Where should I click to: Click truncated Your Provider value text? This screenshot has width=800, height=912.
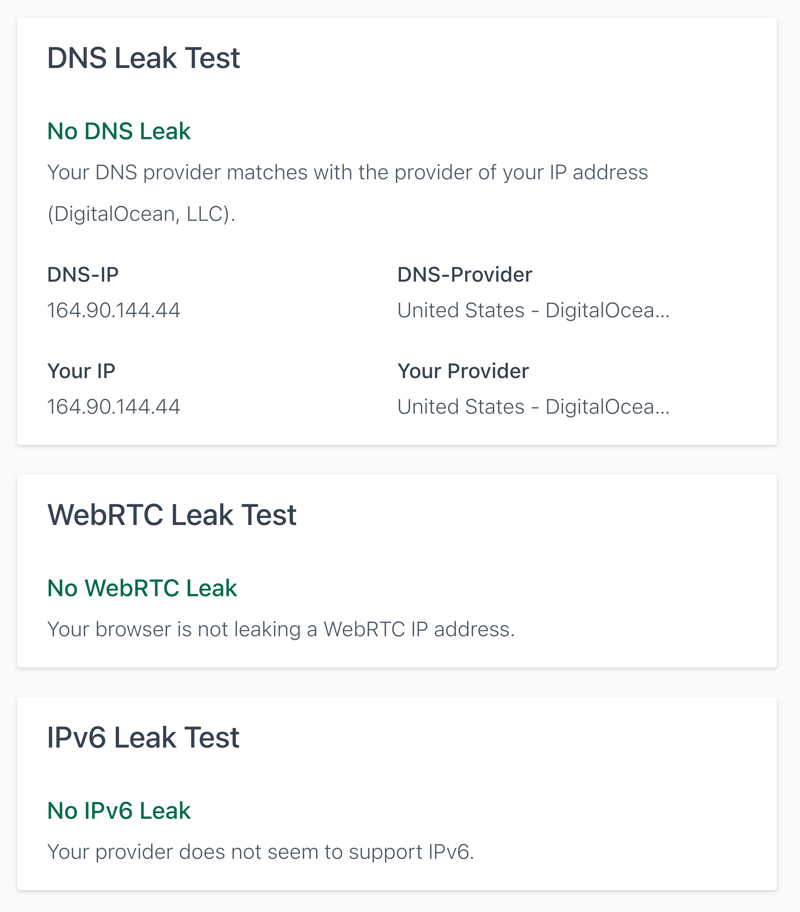pyautogui.click(x=534, y=407)
